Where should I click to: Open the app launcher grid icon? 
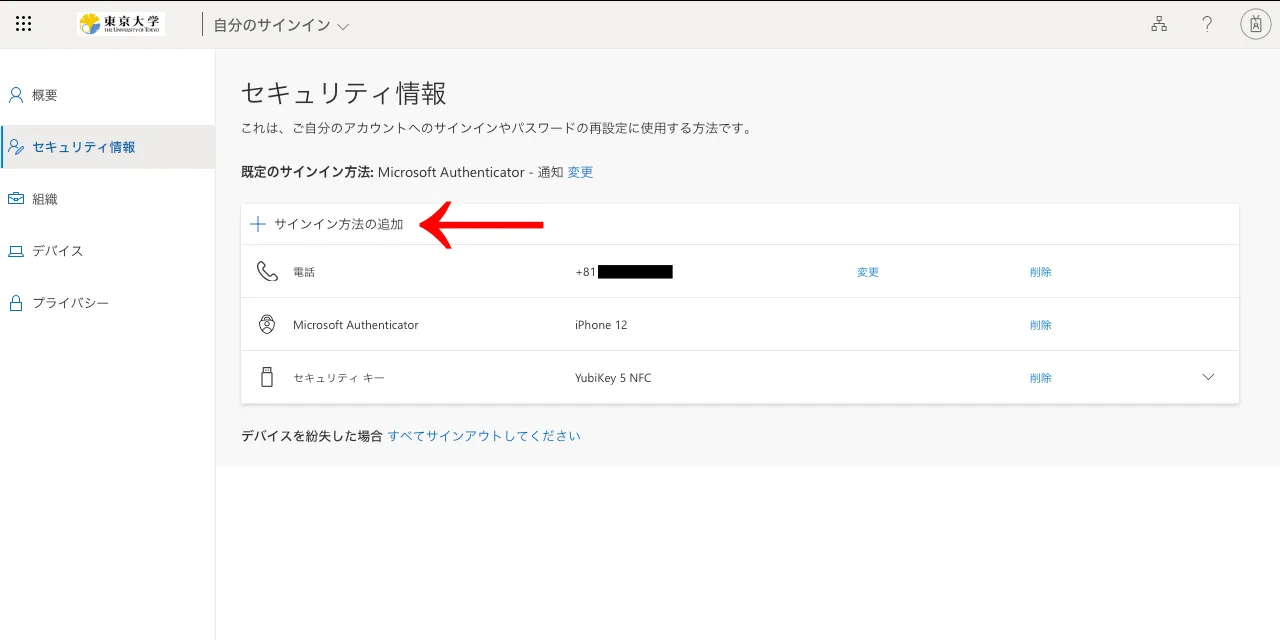[24, 24]
